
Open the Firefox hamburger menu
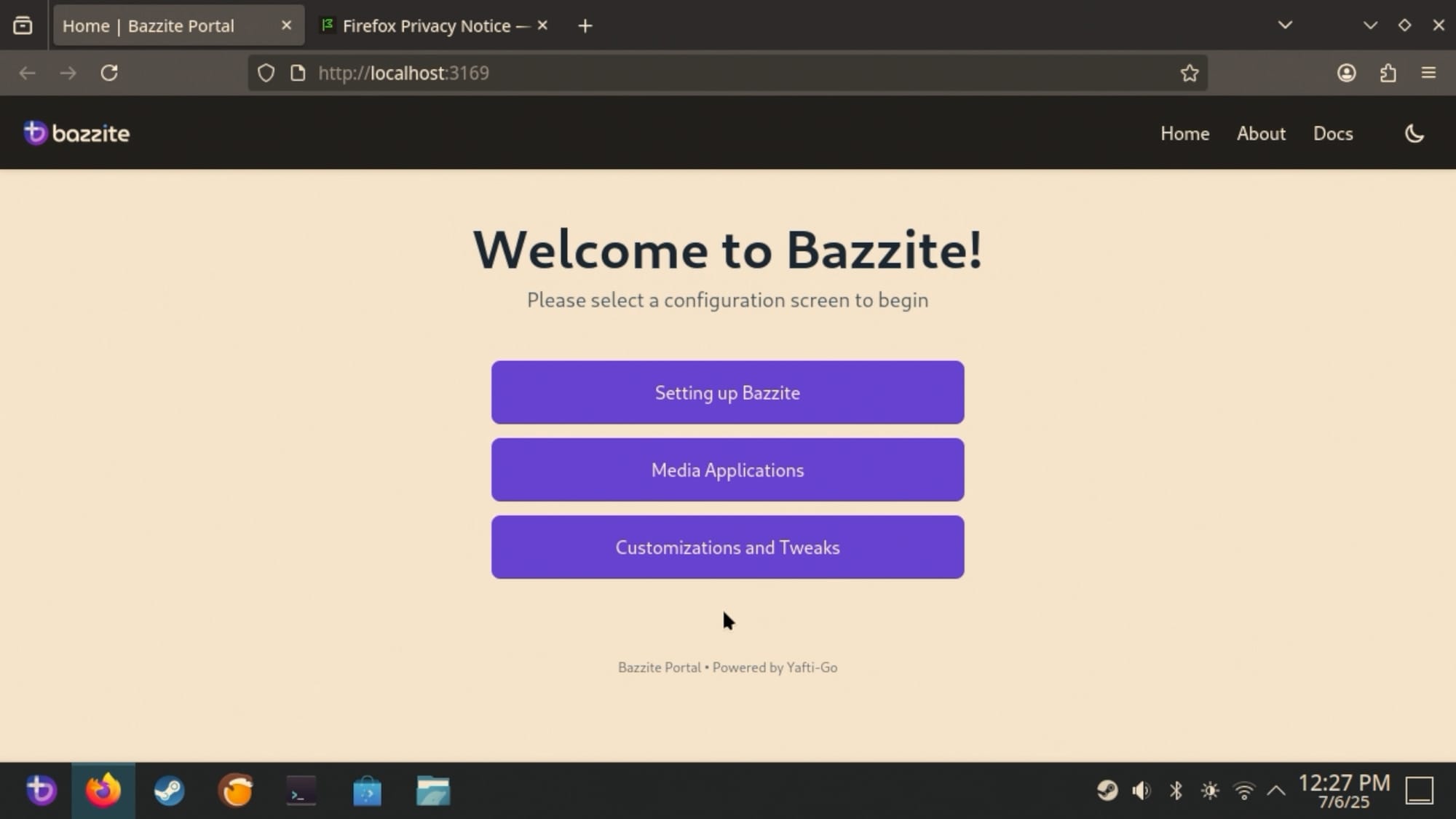[1428, 73]
